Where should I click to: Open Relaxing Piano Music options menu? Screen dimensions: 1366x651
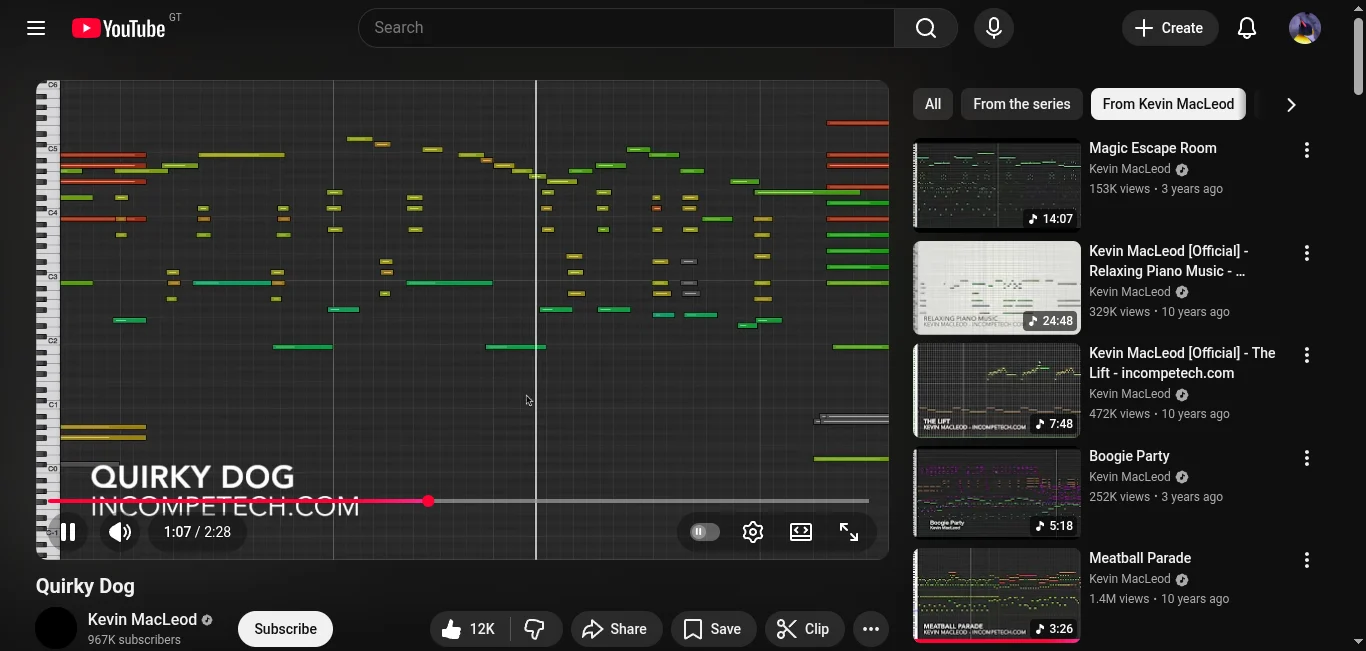pyautogui.click(x=1307, y=253)
